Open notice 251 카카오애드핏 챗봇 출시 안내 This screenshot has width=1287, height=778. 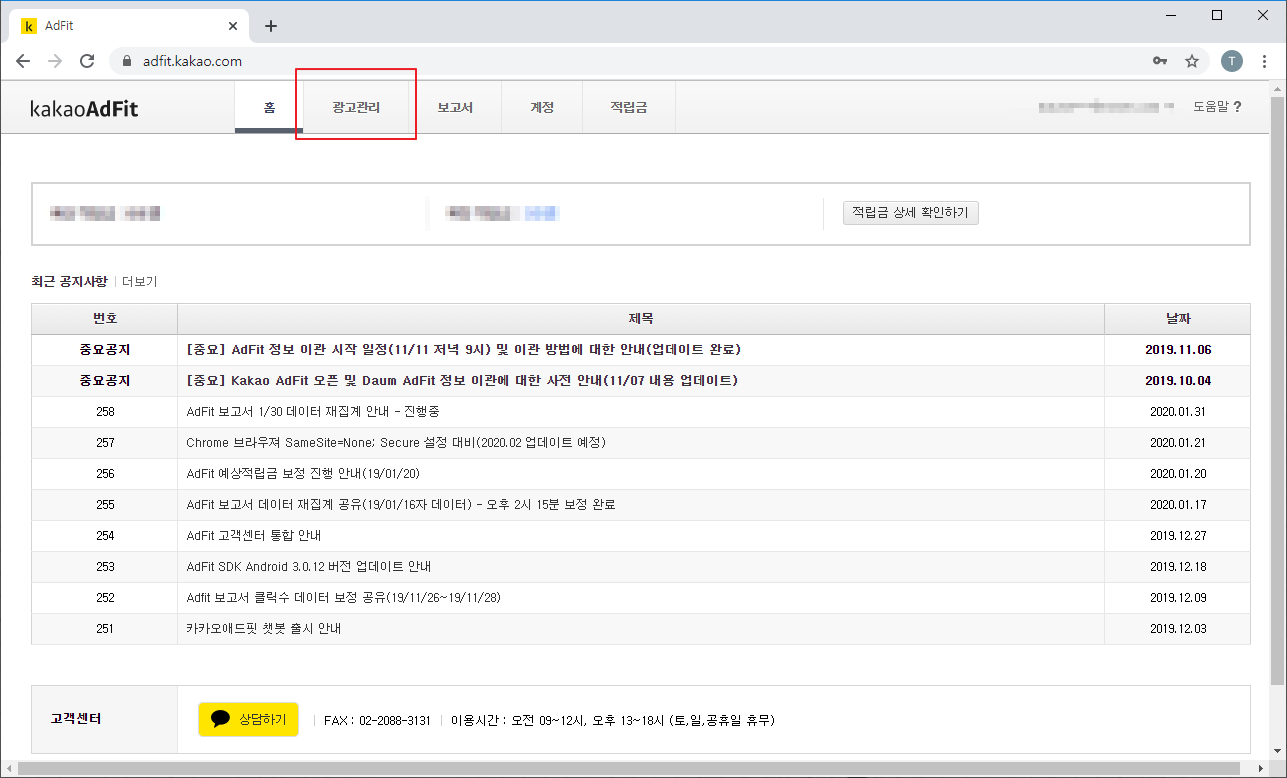point(265,629)
